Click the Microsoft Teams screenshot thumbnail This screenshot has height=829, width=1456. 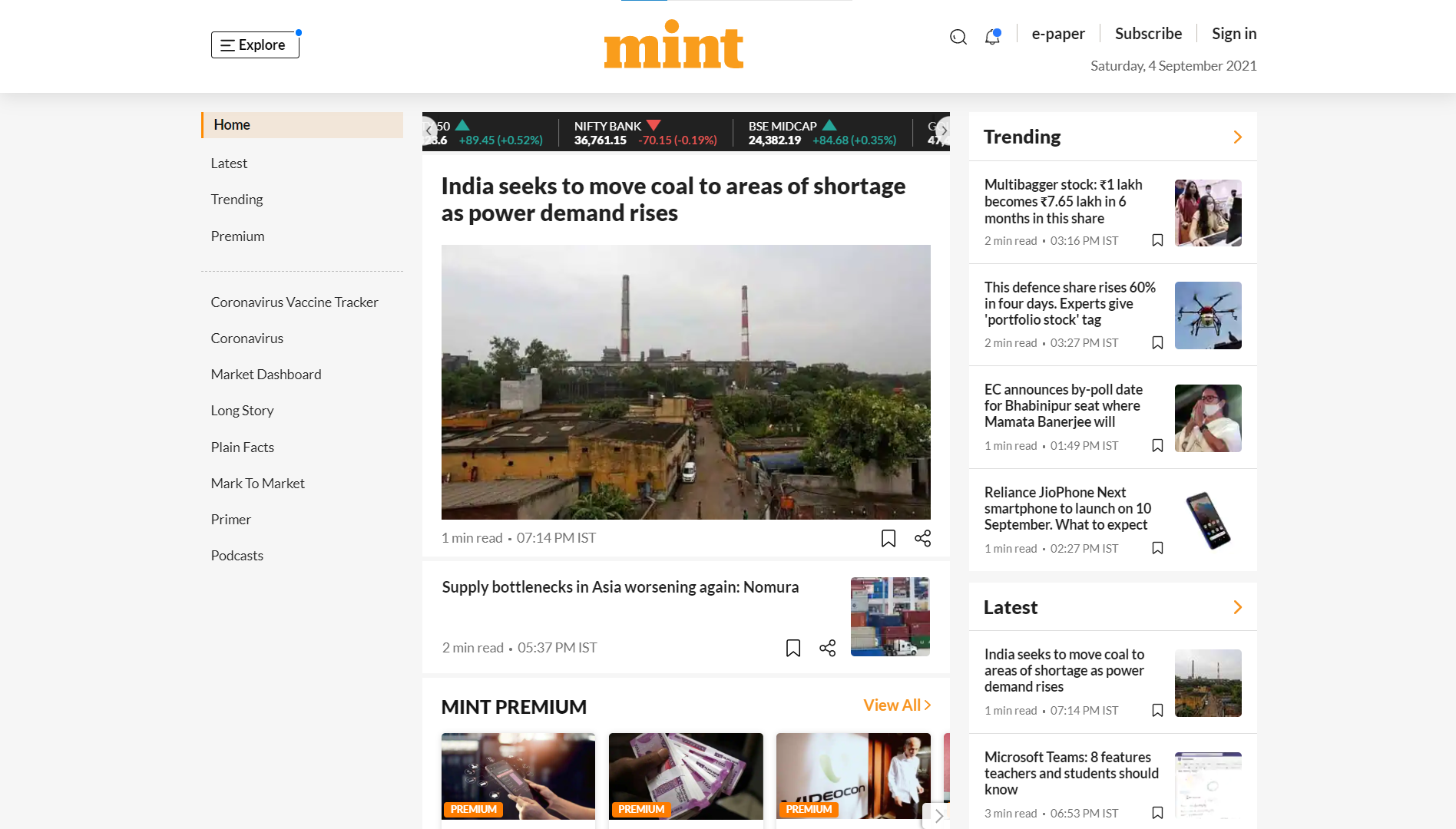pyautogui.click(x=1208, y=785)
